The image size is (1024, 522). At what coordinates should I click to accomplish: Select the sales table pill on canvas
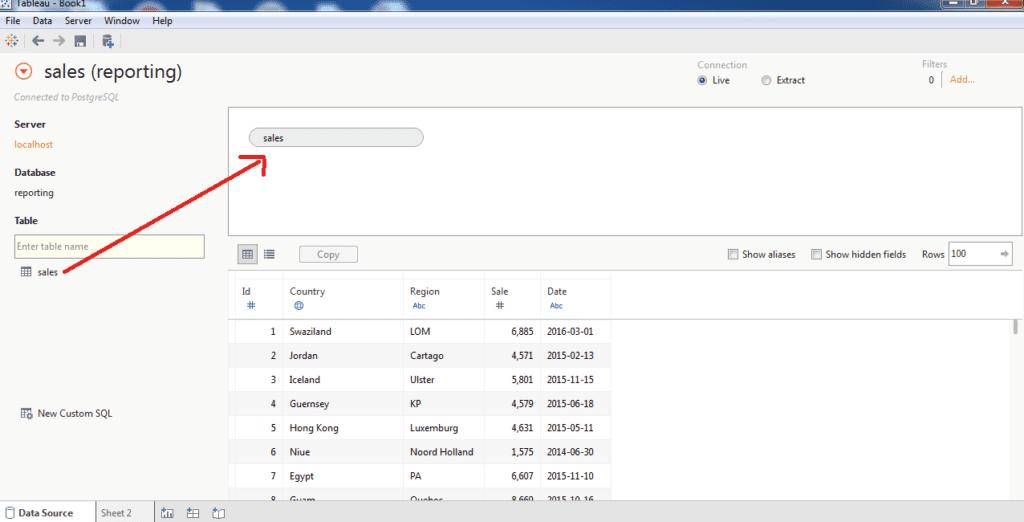point(336,137)
